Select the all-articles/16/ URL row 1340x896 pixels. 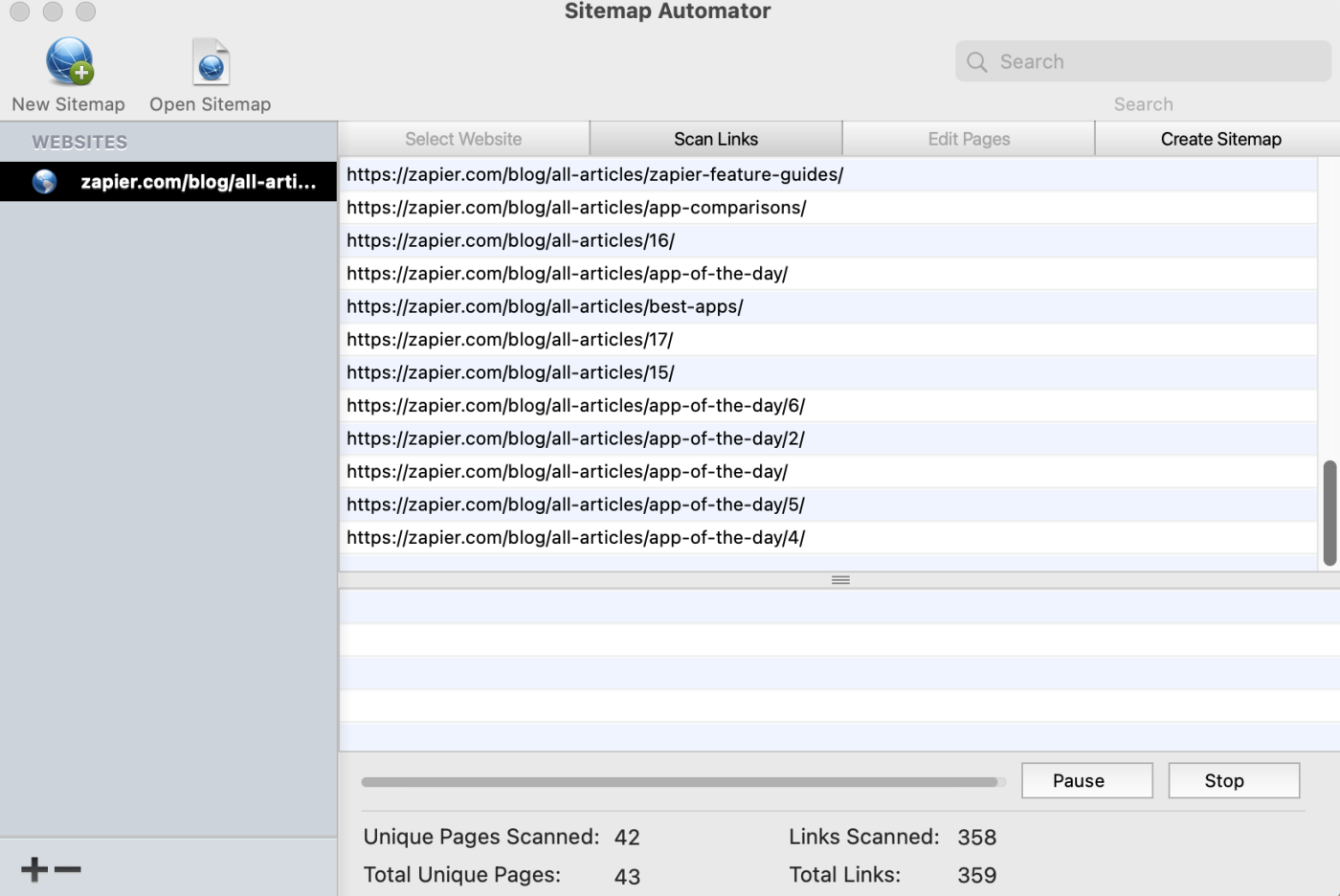(x=828, y=240)
